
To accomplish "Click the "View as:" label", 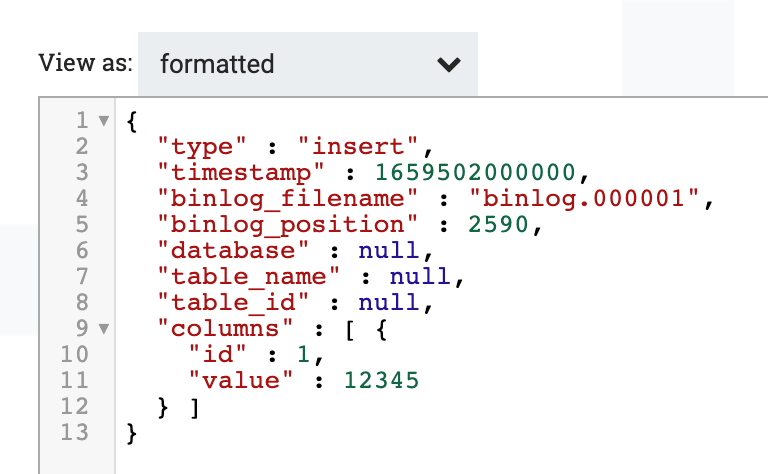I will click(x=86, y=63).
